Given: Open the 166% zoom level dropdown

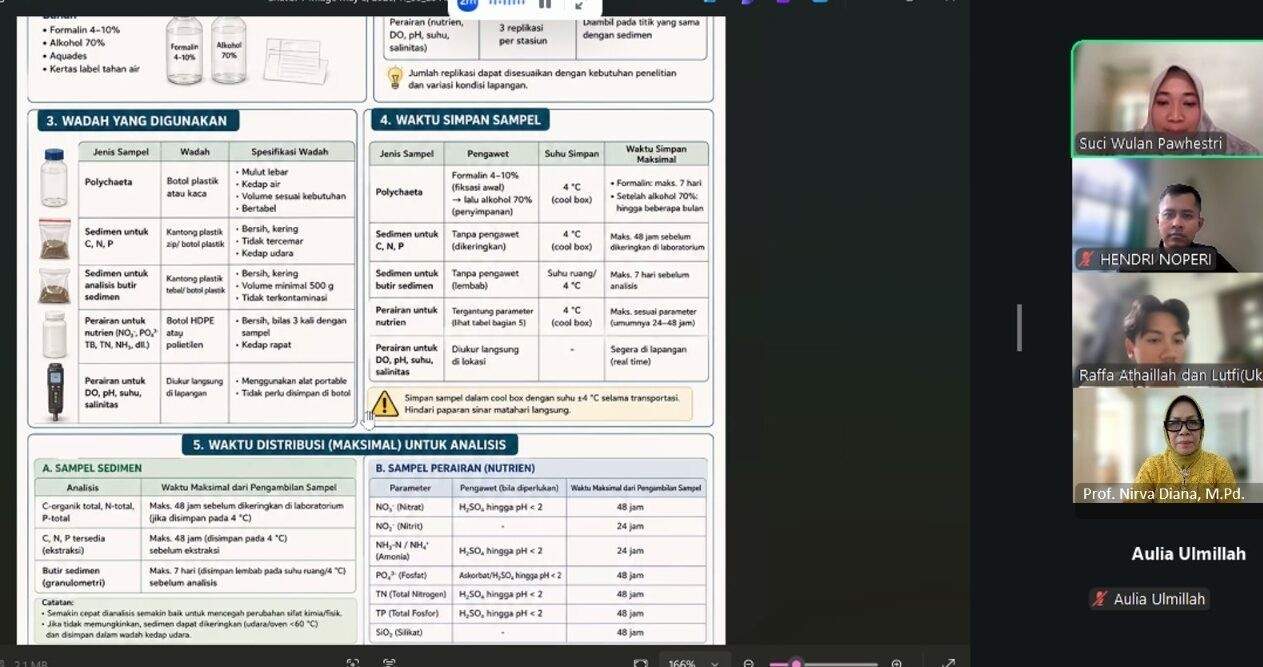Looking at the screenshot, I should pos(692,663).
